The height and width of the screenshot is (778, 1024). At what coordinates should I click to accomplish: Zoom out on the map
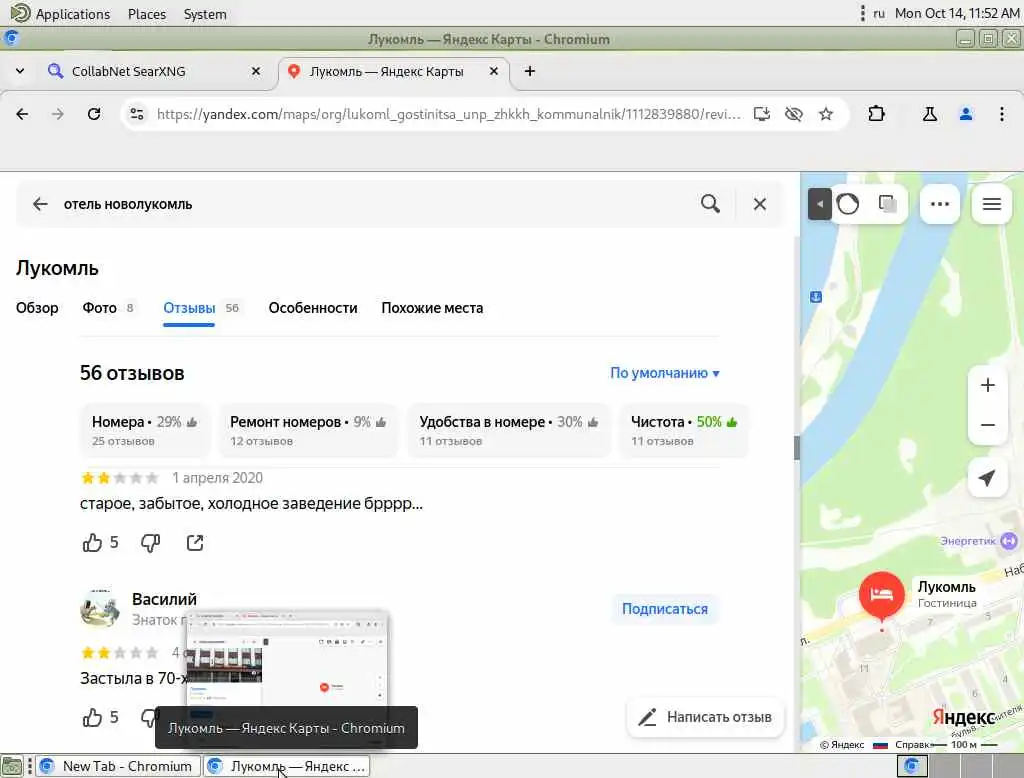coord(987,425)
